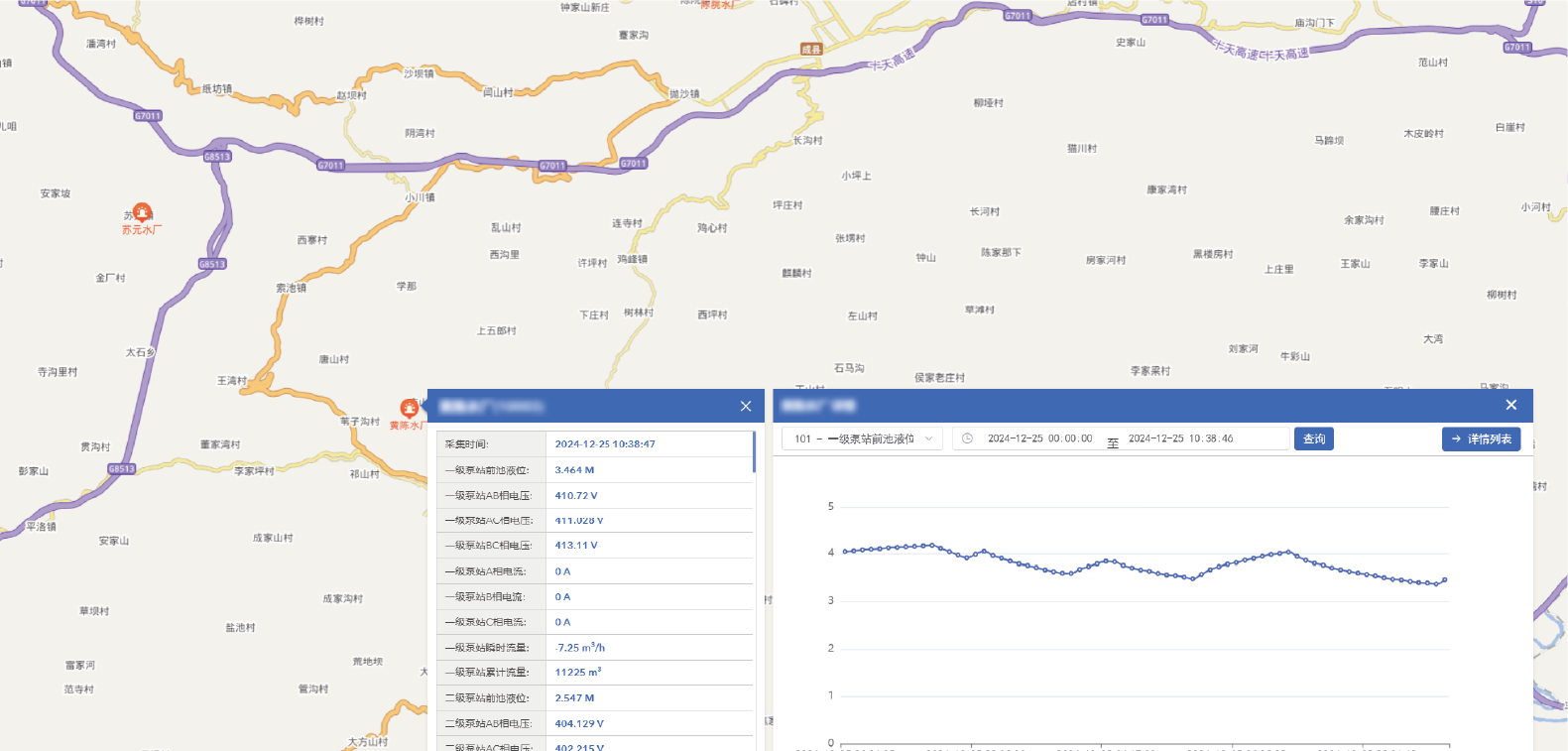Open the 详情列表 detail list button
The height and width of the screenshot is (751, 1568).
(1481, 438)
